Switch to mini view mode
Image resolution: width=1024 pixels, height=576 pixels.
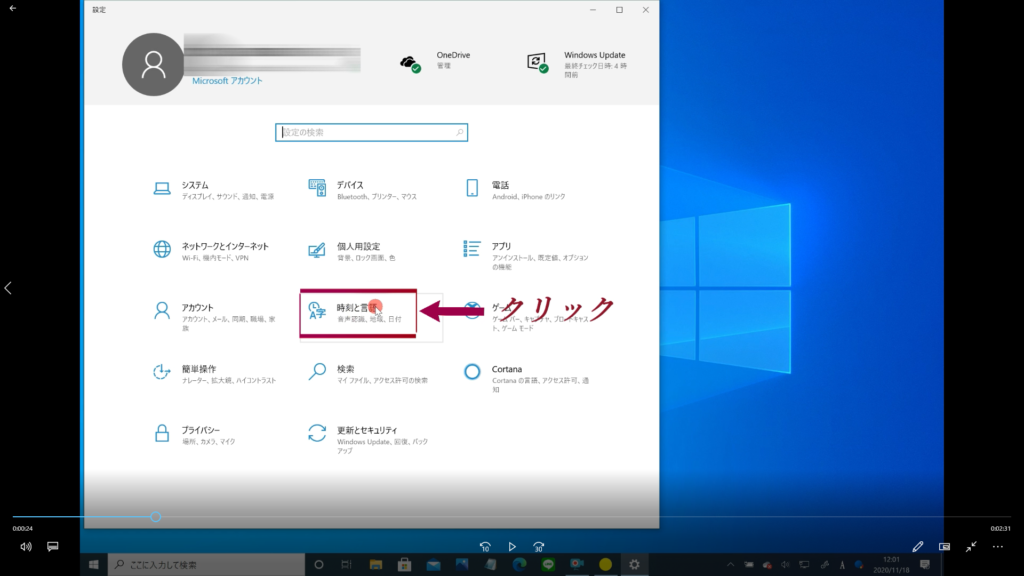coord(944,547)
